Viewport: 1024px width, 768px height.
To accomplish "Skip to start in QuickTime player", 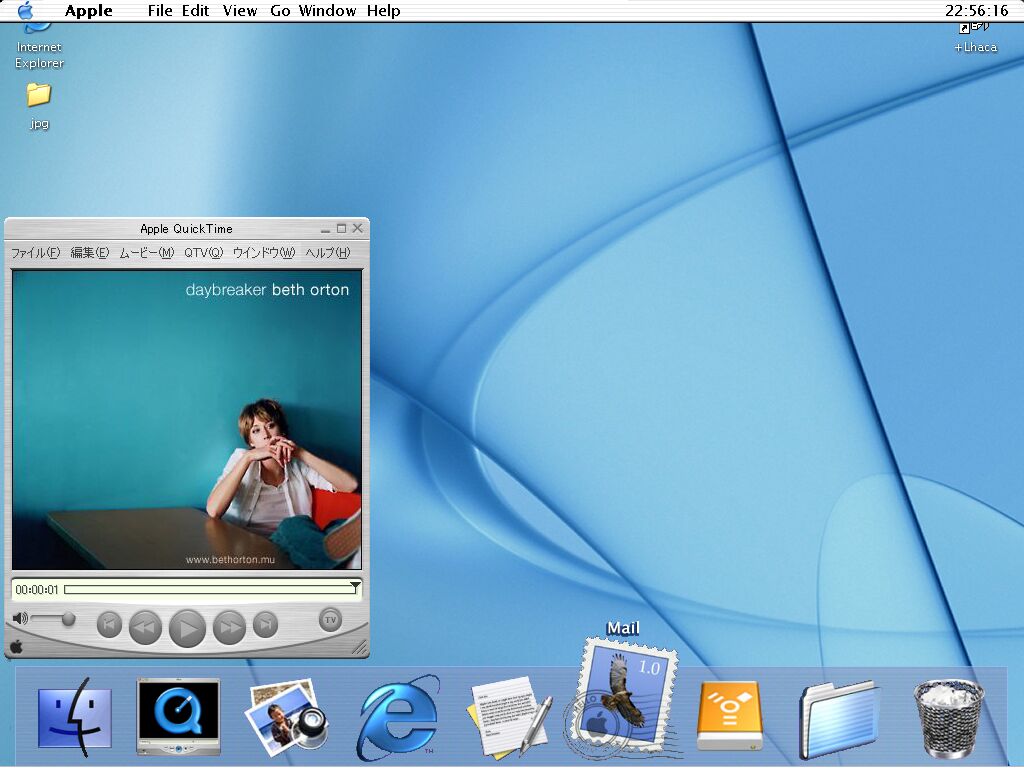I will tap(109, 625).
